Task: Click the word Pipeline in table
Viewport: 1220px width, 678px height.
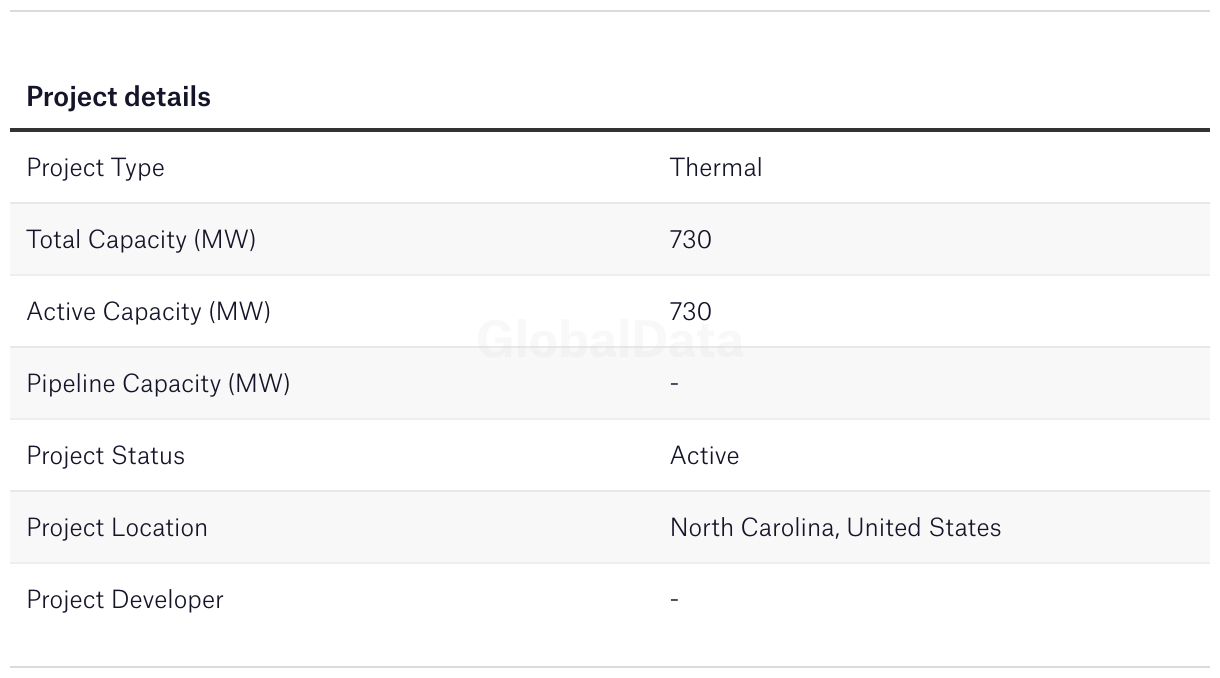Action: [71, 383]
